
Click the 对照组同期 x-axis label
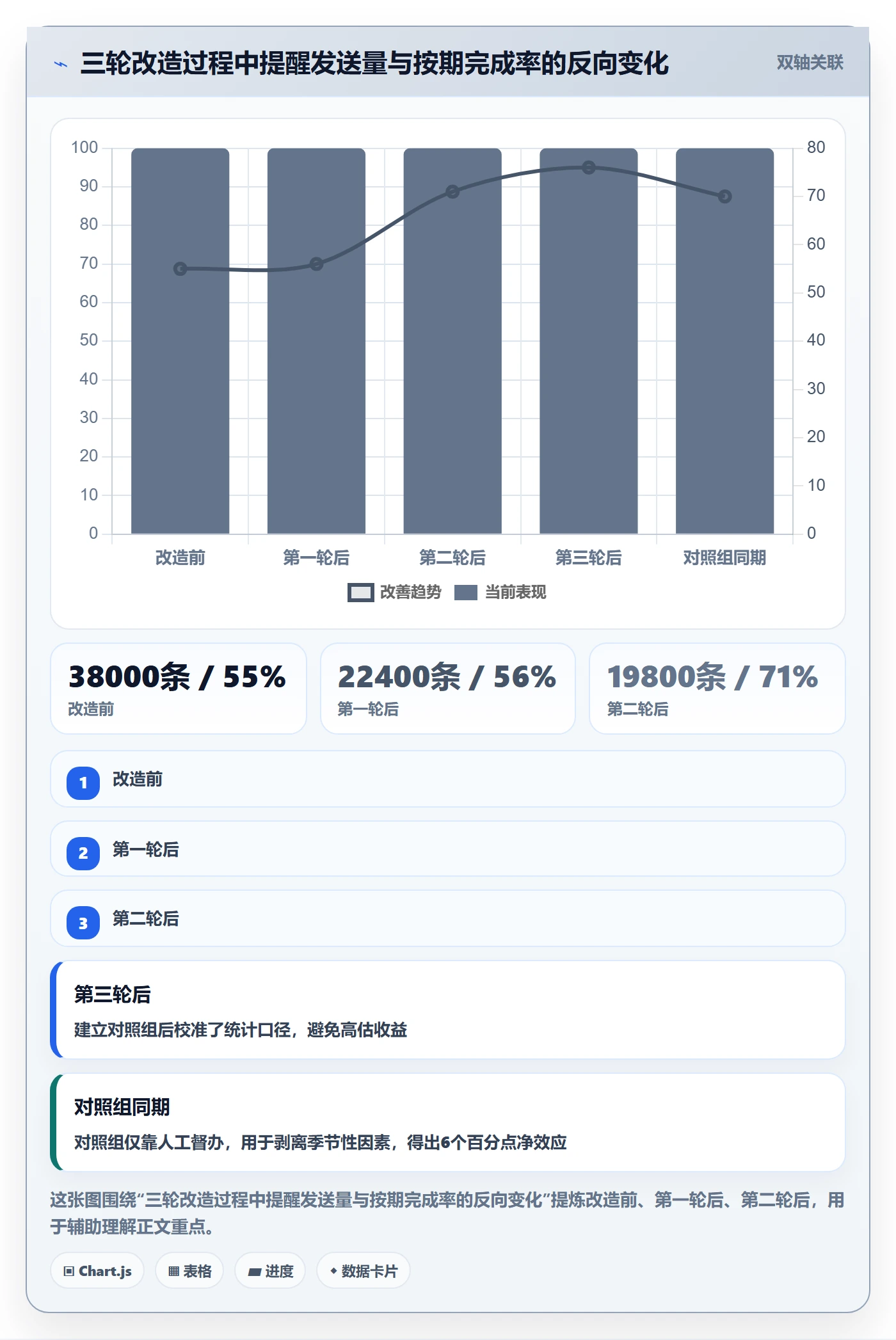pos(724,558)
